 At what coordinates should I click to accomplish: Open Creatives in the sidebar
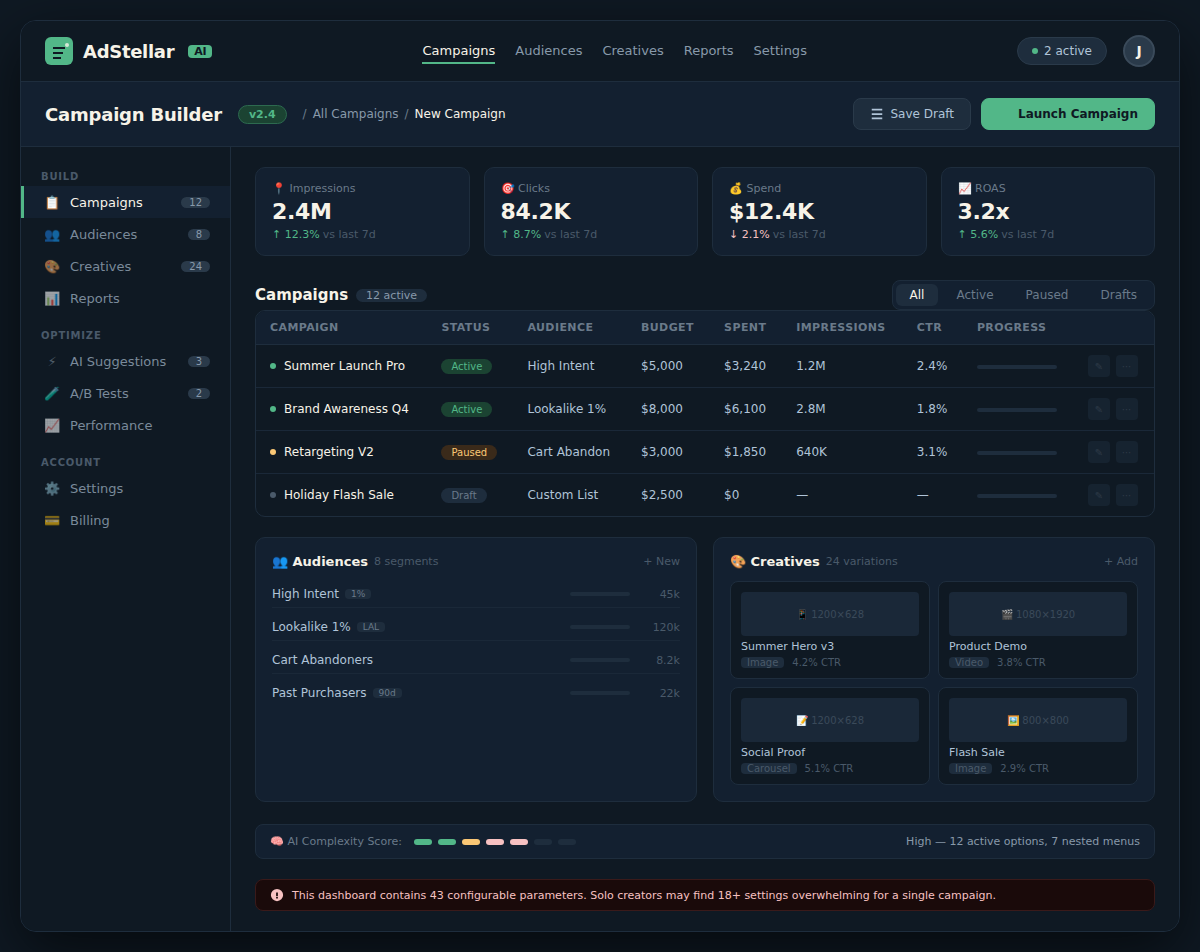point(126,266)
